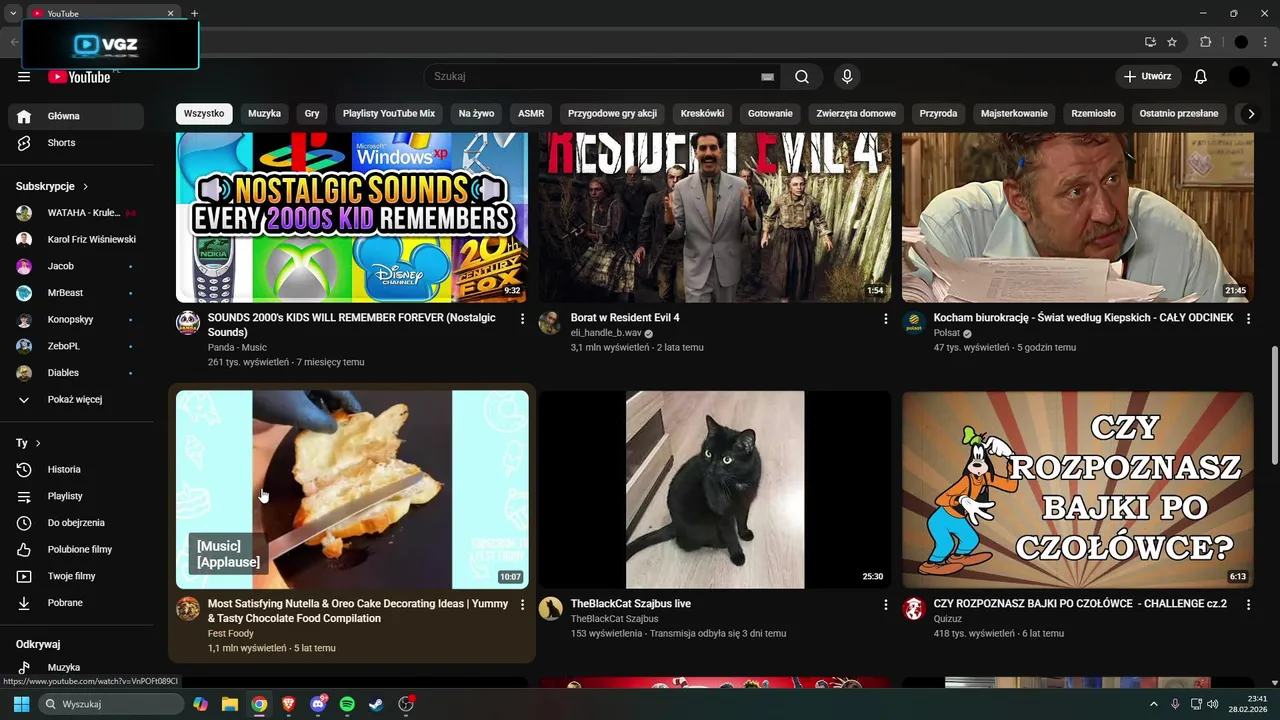Bookmark page with the star icon
The width and height of the screenshot is (1280, 720).
click(1172, 42)
